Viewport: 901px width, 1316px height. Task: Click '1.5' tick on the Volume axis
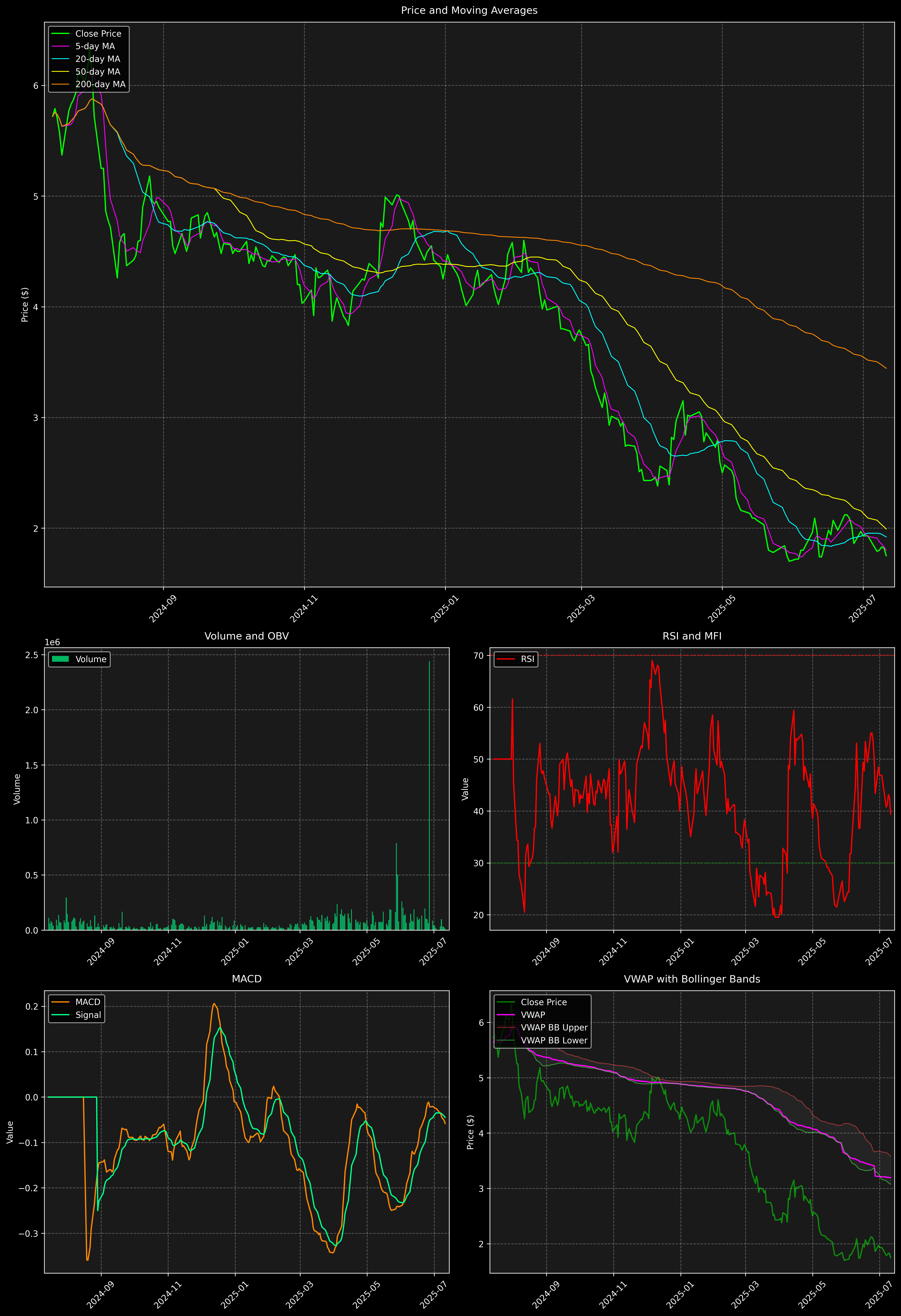[32, 765]
